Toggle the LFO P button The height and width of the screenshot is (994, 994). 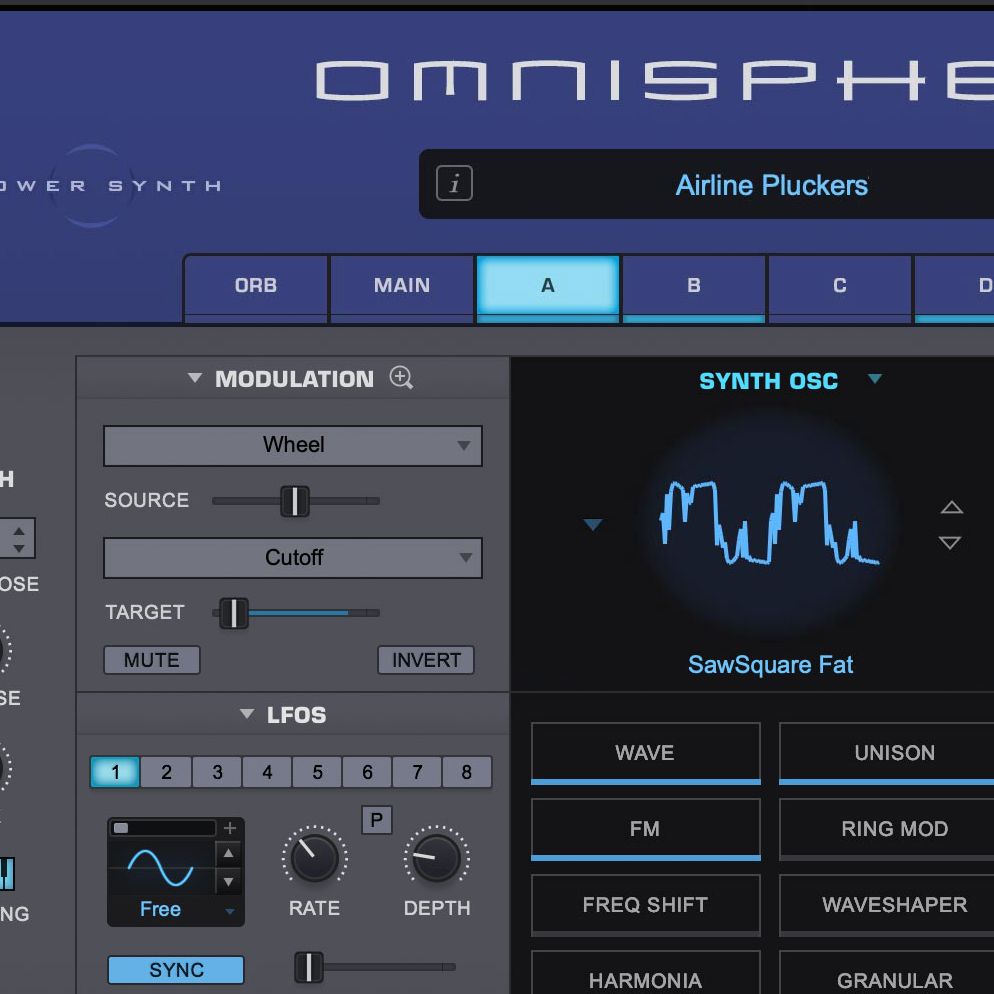click(377, 820)
